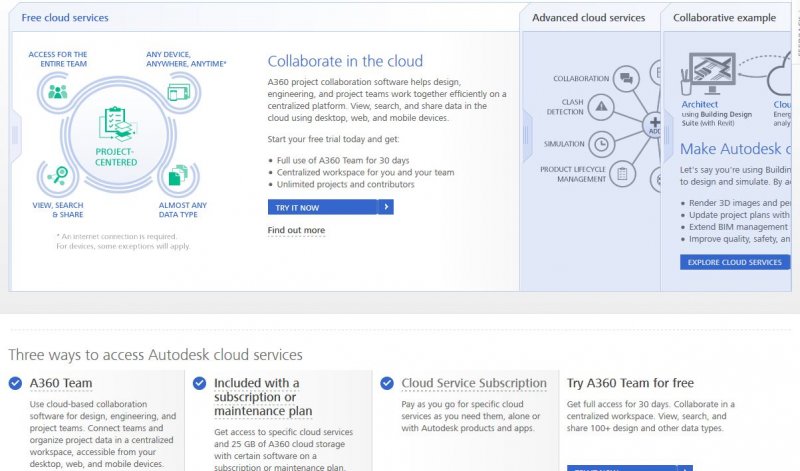Click the Any device anywhere anytime icon
Screen dimensions: 800x471
179,92
